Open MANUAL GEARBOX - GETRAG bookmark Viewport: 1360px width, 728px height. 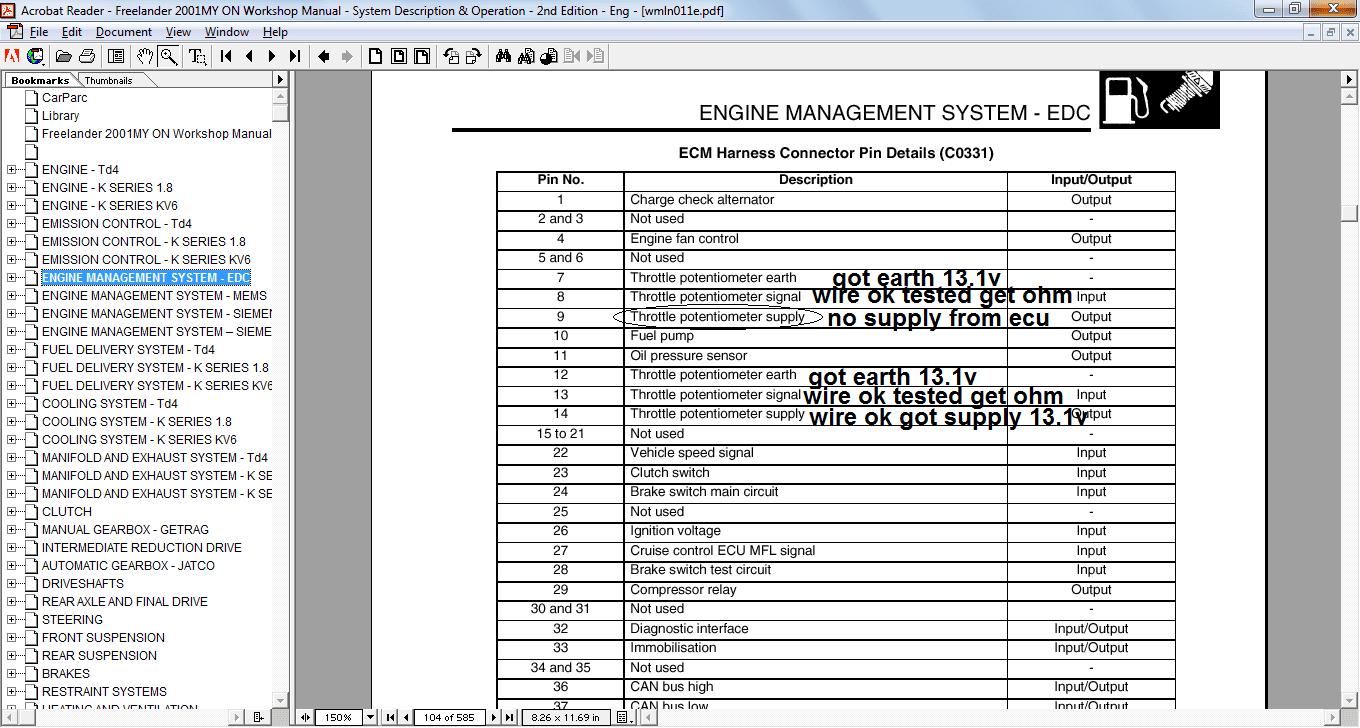point(126,530)
